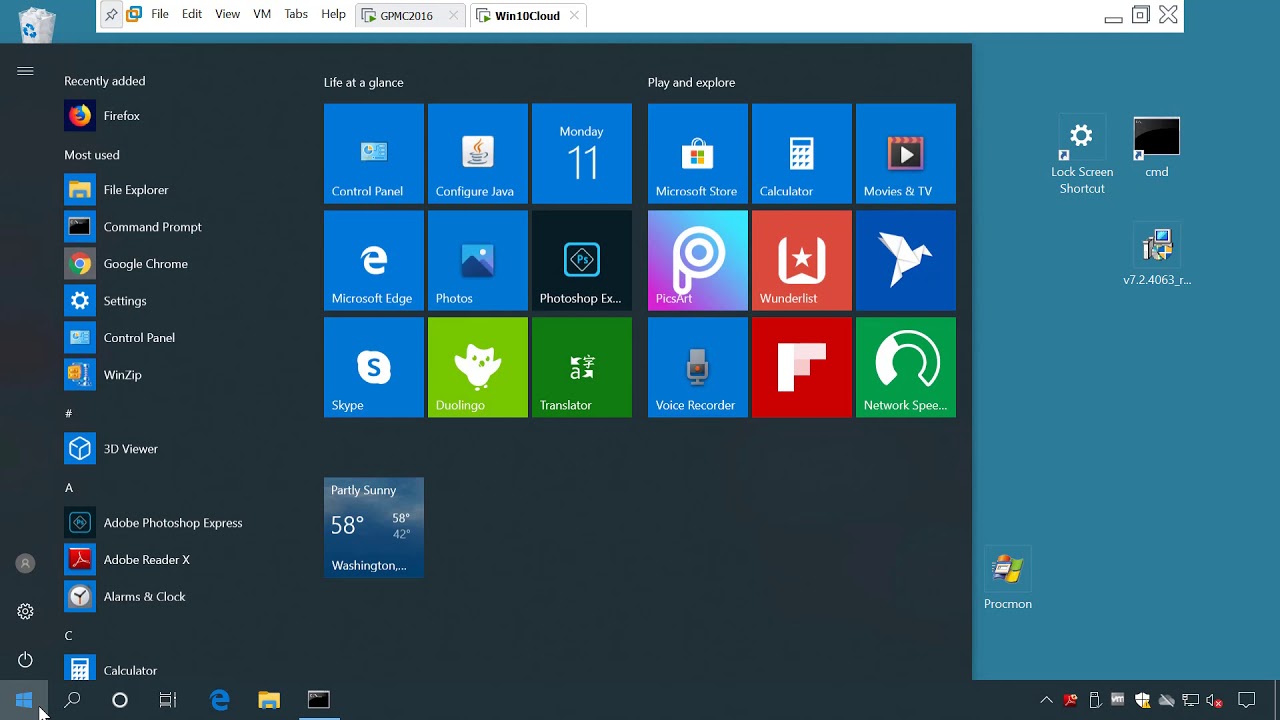The height and width of the screenshot is (720, 1280).
Task: Select the Procmon desktop icon
Action: tap(1008, 580)
